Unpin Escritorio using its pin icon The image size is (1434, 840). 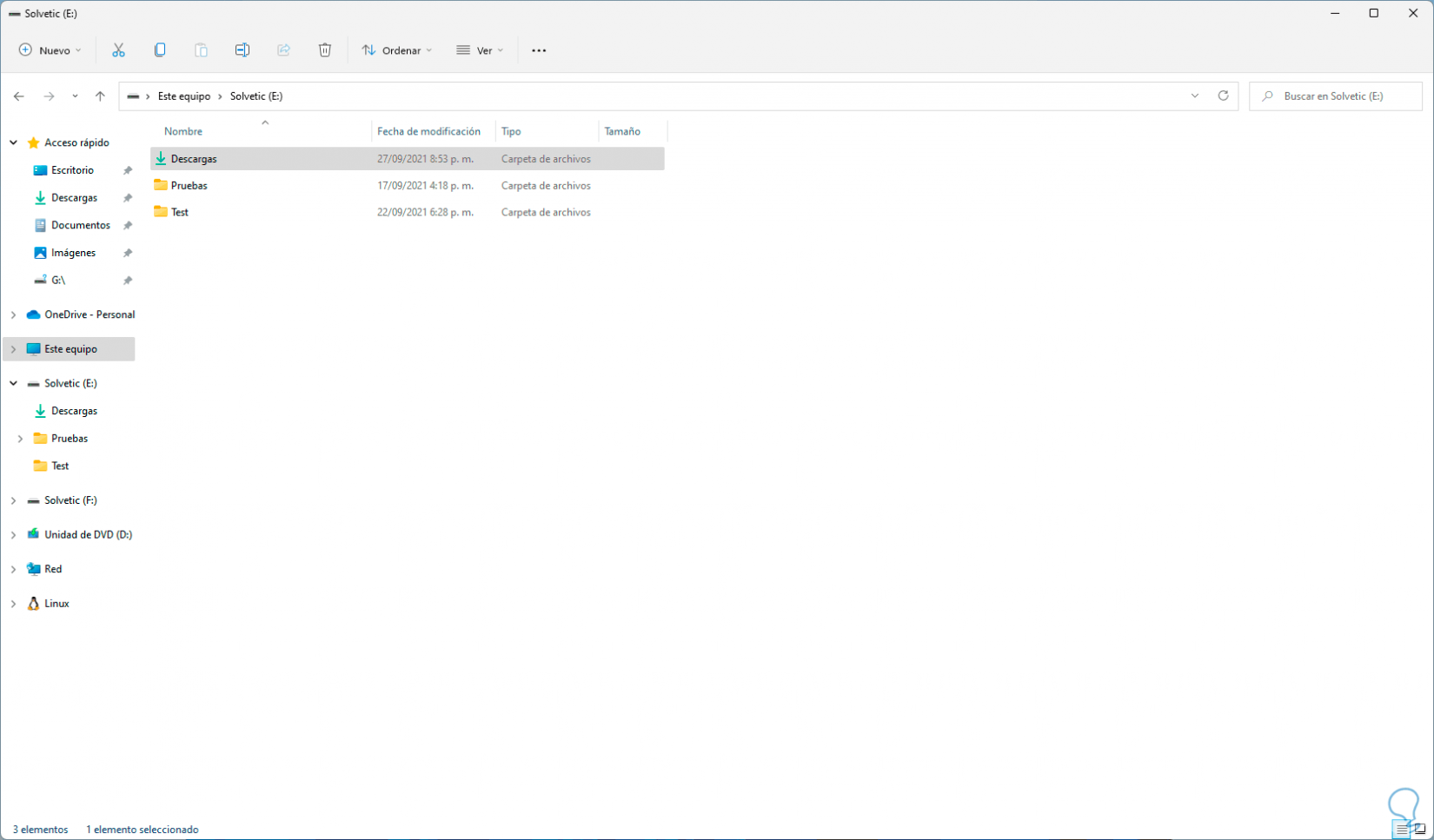tap(128, 170)
